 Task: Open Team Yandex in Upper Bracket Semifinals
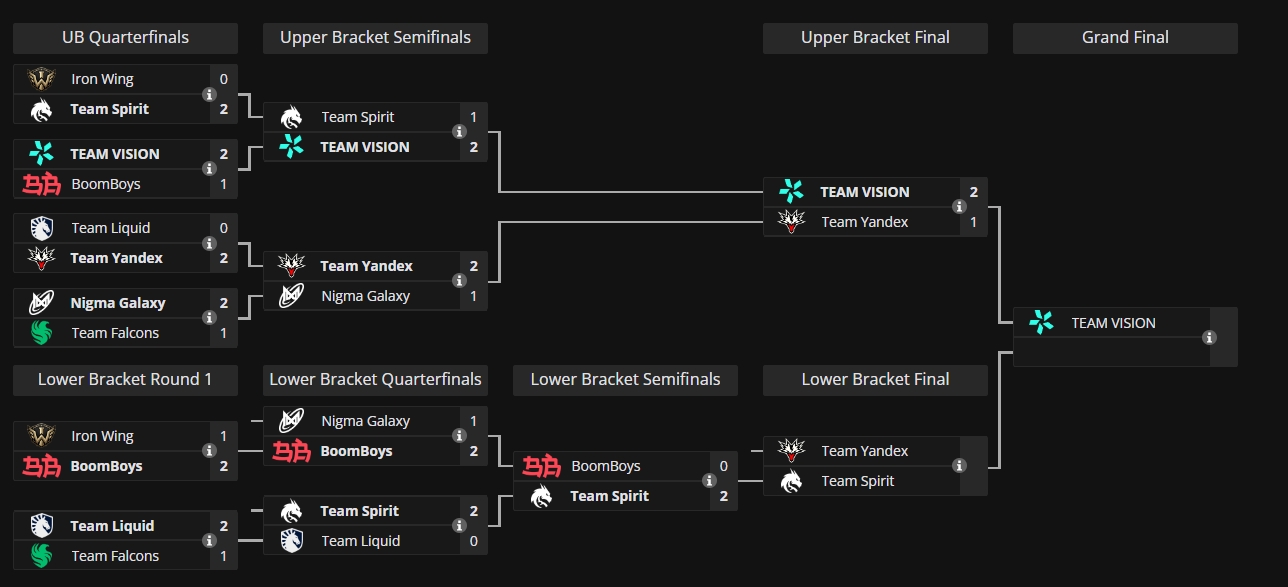click(x=366, y=266)
